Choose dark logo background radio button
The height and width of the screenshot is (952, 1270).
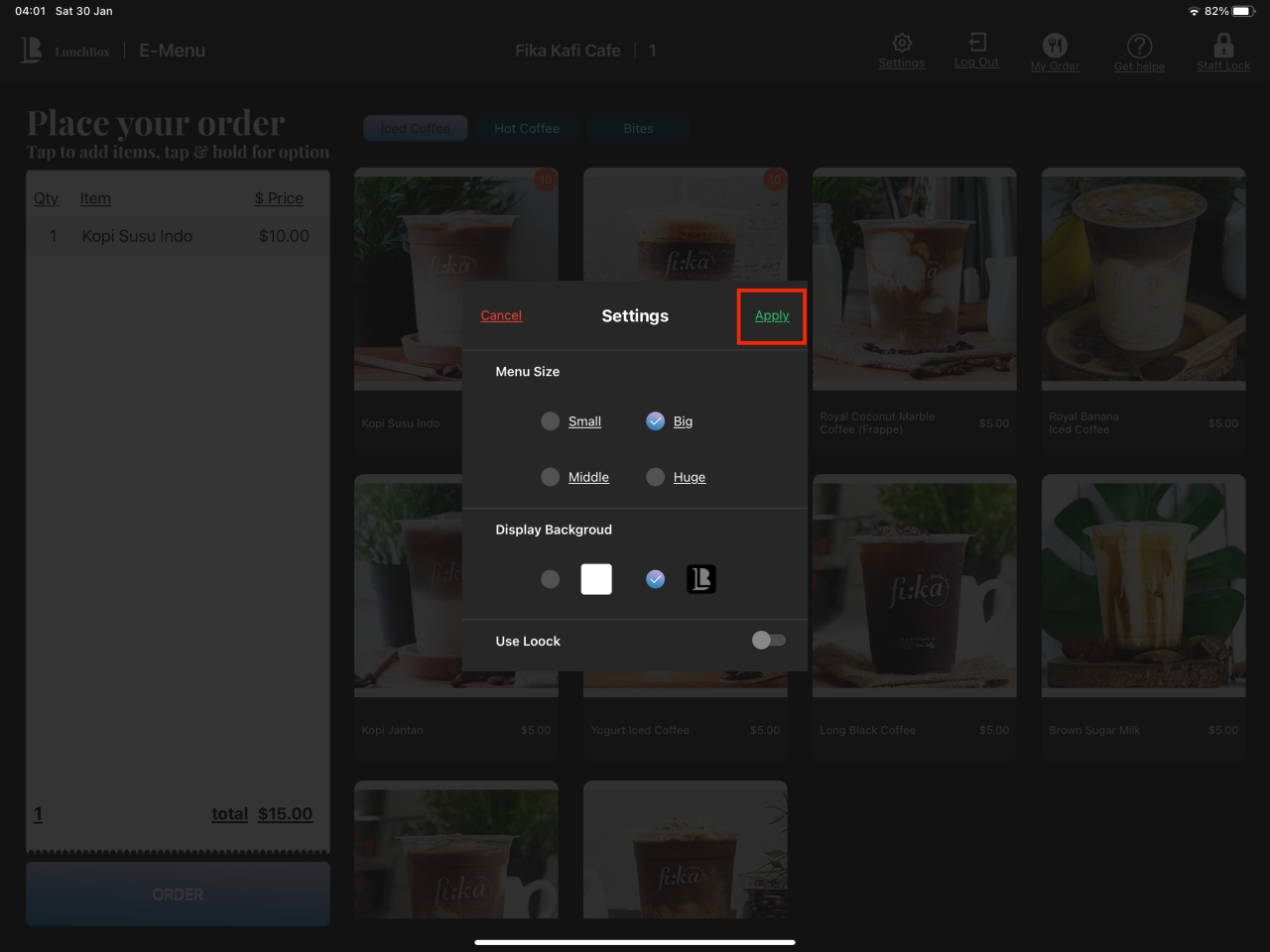655,579
